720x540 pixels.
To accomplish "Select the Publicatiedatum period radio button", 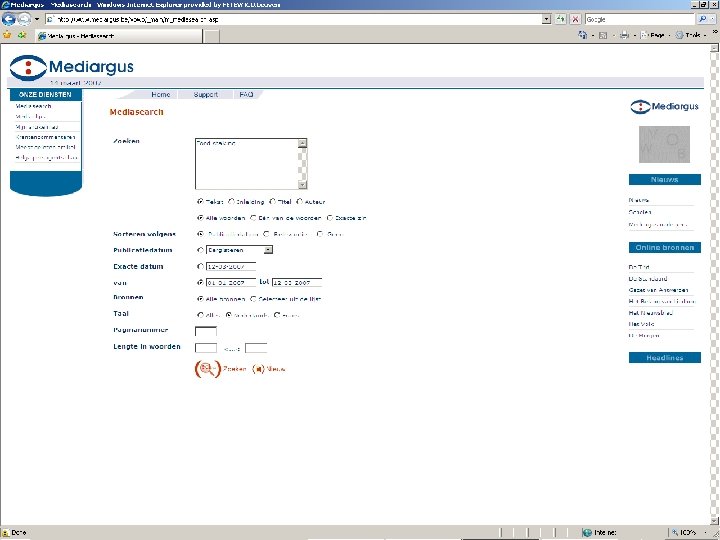I will (200, 250).
